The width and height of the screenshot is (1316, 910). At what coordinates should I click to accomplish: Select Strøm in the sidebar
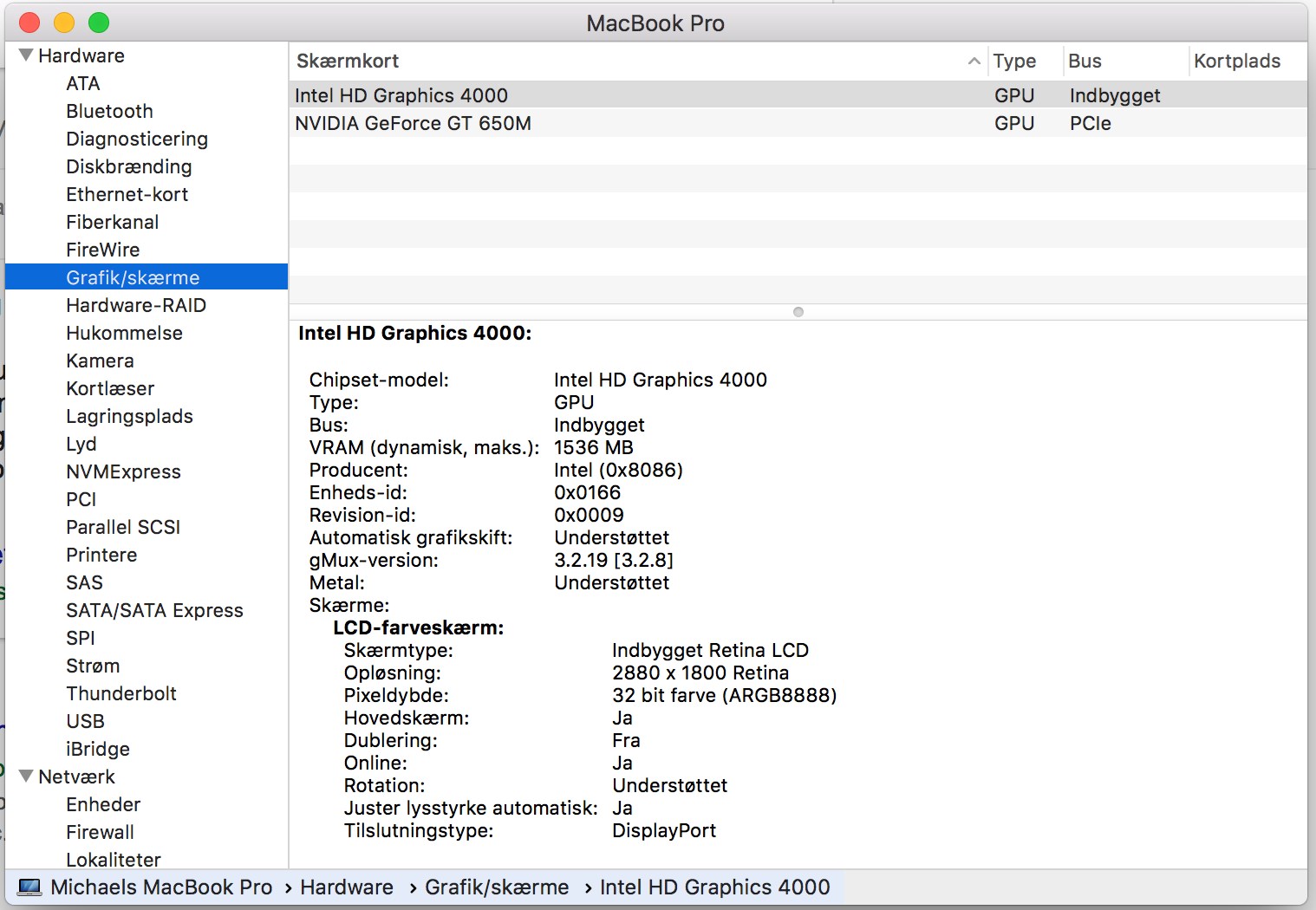93,666
